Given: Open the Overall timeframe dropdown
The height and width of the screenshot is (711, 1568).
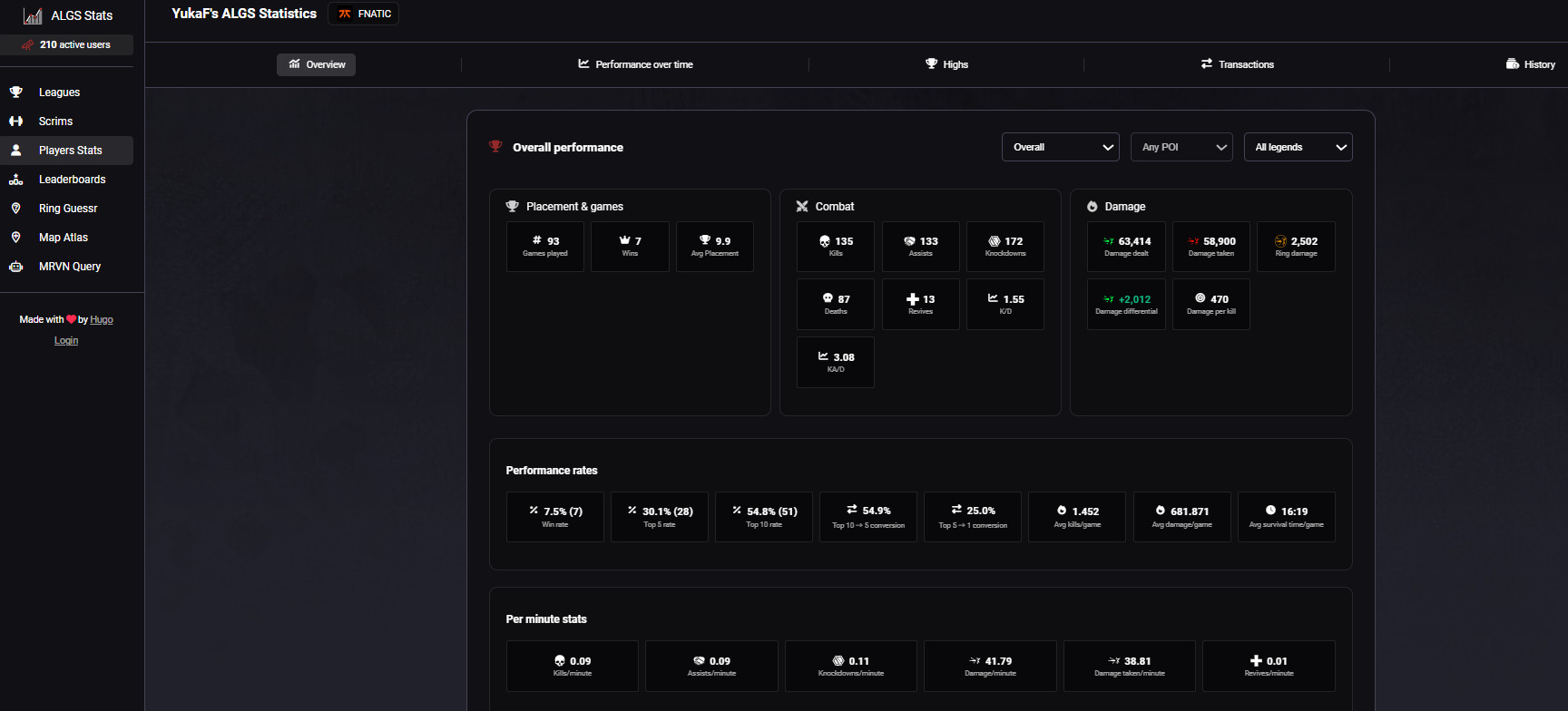Looking at the screenshot, I should (x=1060, y=147).
